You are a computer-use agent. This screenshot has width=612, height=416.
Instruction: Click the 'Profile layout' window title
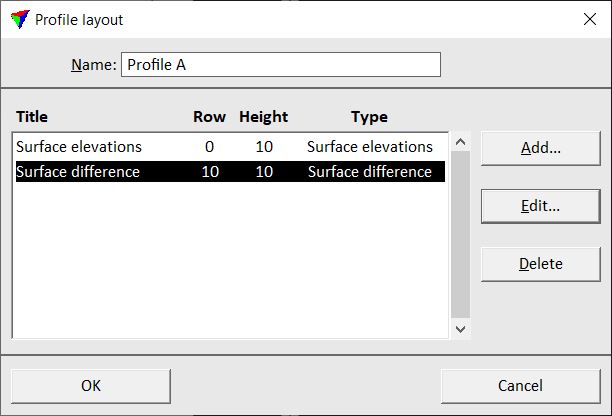point(79,20)
